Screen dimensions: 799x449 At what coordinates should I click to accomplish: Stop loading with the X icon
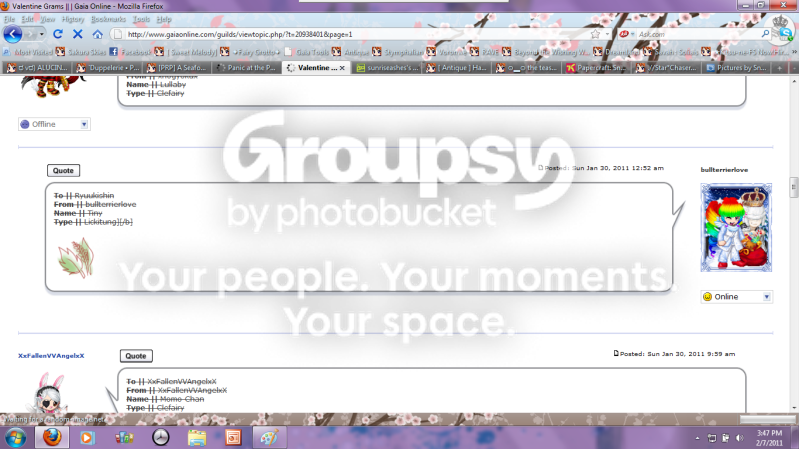click(x=77, y=34)
